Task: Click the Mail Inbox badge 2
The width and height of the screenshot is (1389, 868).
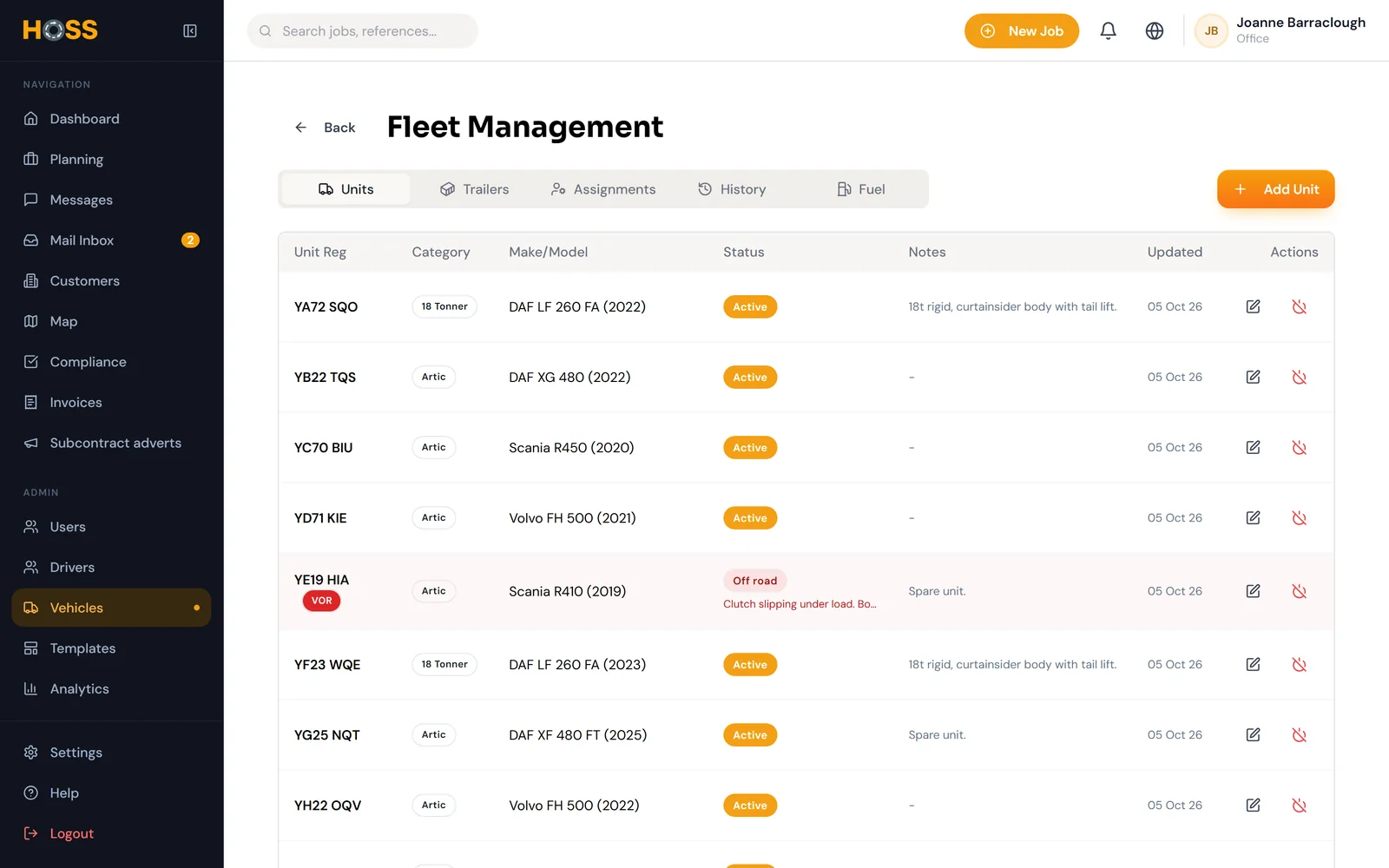Action: pos(190,240)
